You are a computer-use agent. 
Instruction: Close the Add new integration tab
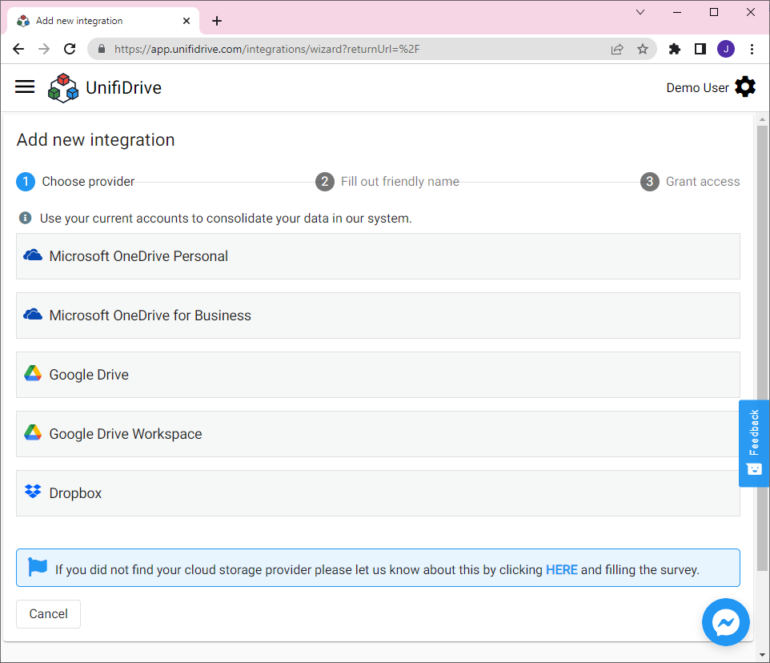pos(186,21)
